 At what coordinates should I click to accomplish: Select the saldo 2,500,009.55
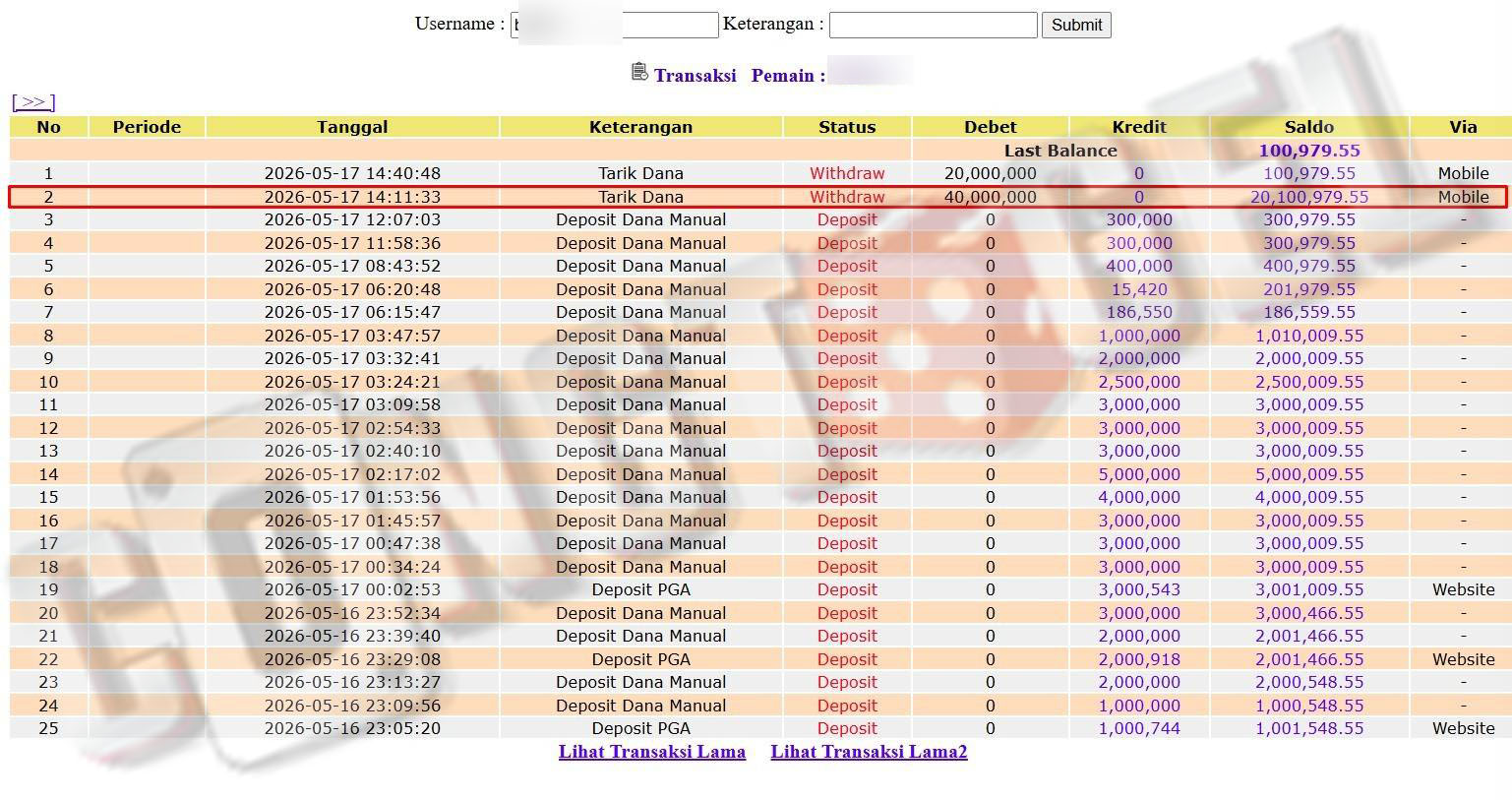tap(1309, 382)
